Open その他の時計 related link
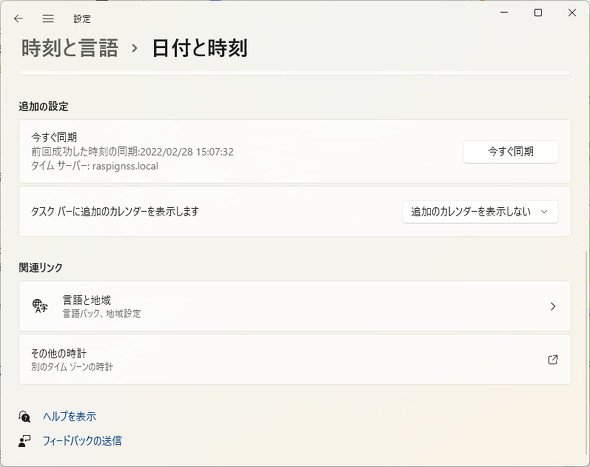The image size is (590, 467). click(295, 360)
